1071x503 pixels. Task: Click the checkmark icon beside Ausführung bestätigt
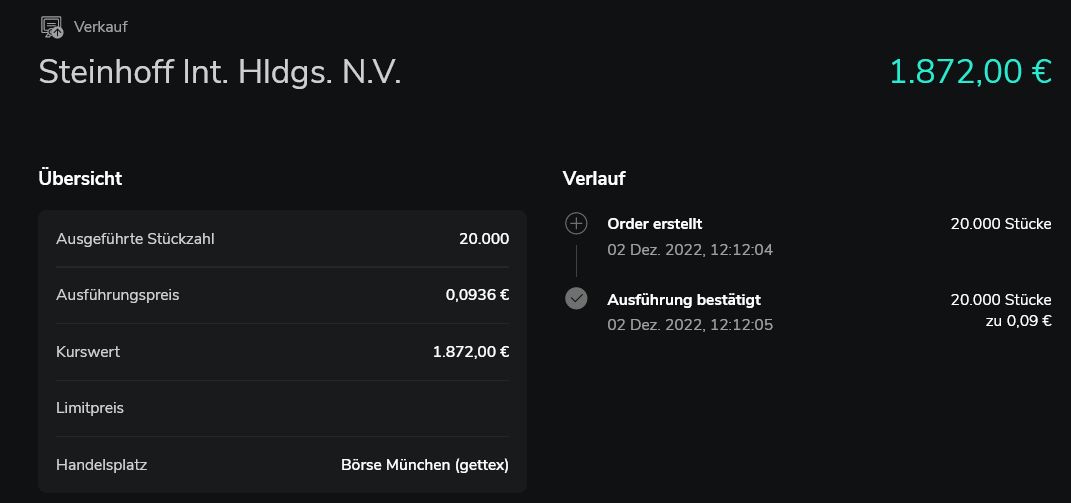coord(576,298)
